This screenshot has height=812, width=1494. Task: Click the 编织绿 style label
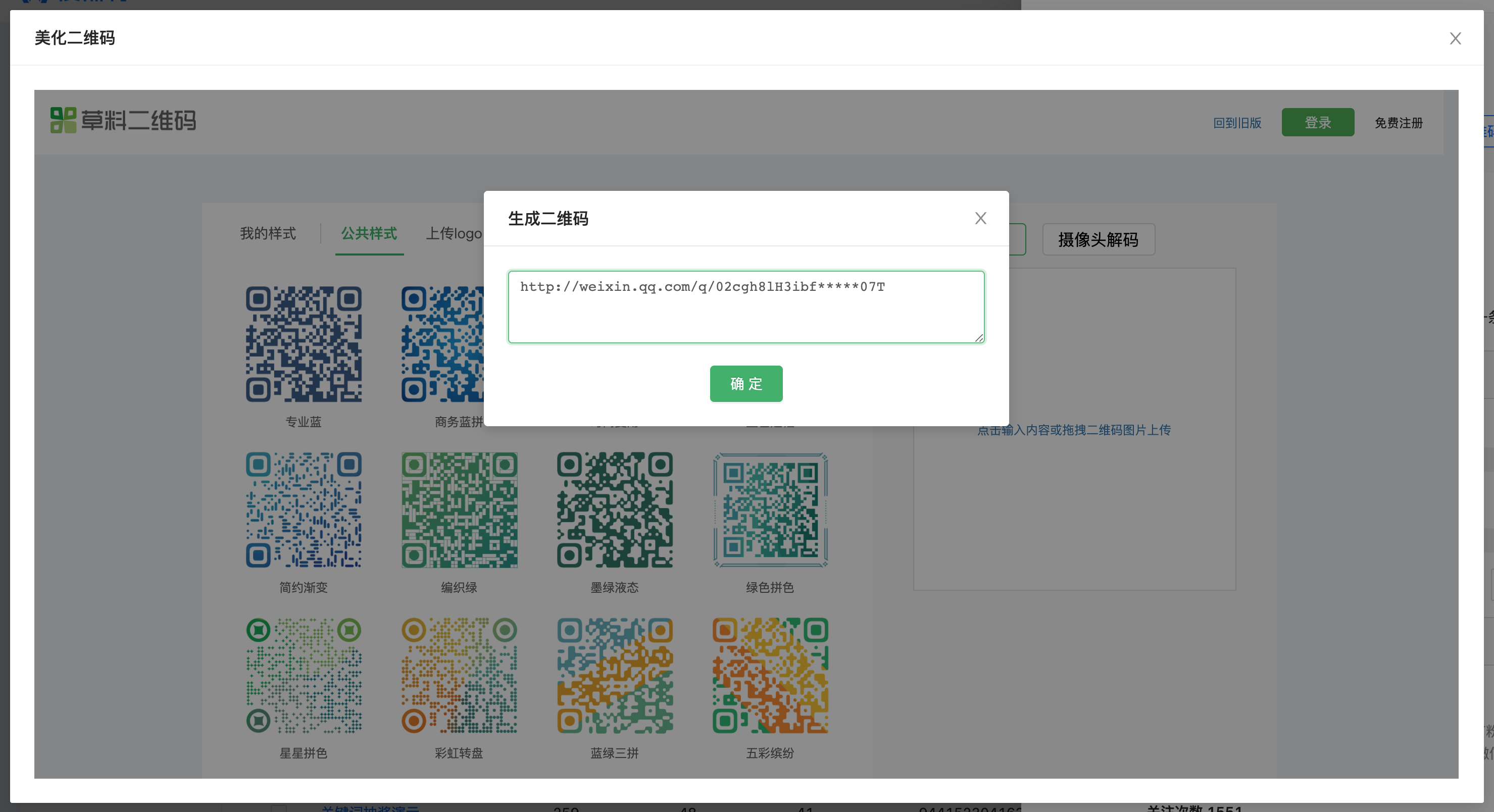click(x=459, y=588)
